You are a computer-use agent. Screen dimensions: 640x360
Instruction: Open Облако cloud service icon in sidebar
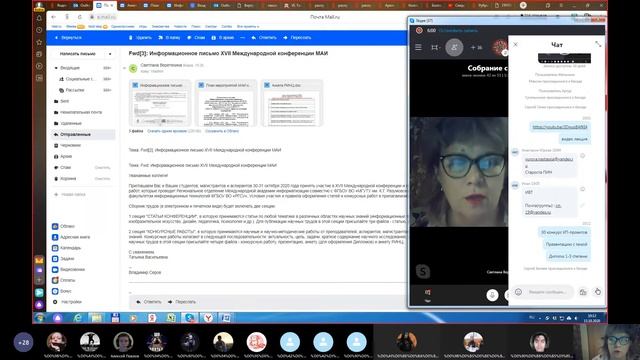click(55, 226)
